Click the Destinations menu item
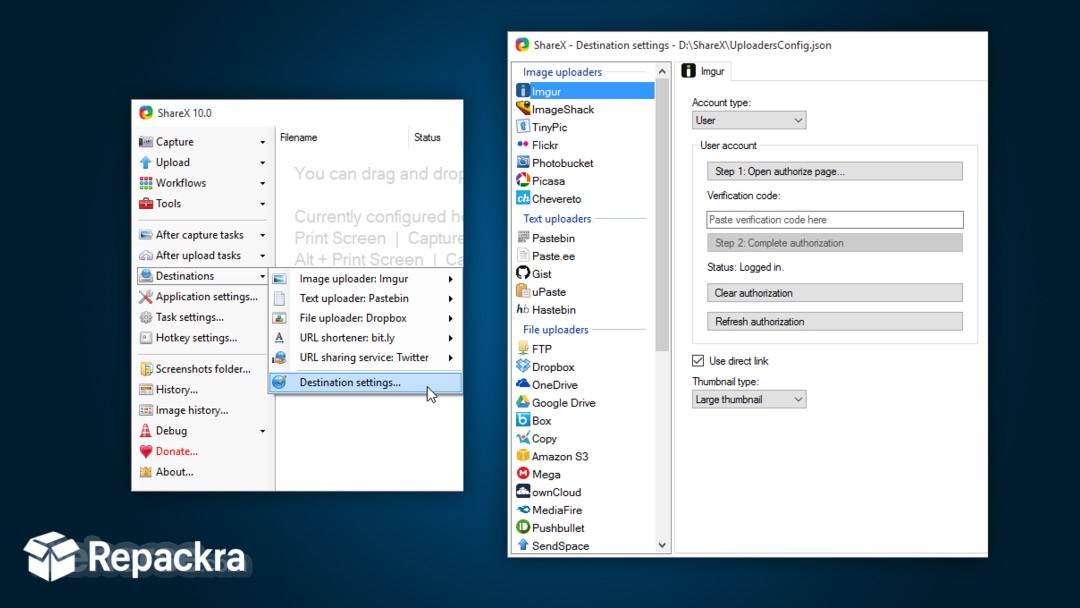Viewport: 1080px width, 608px height. (x=202, y=276)
